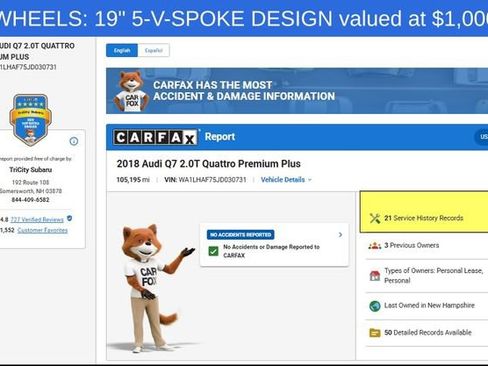Click the folder detailed records icon

click(x=375, y=333)
